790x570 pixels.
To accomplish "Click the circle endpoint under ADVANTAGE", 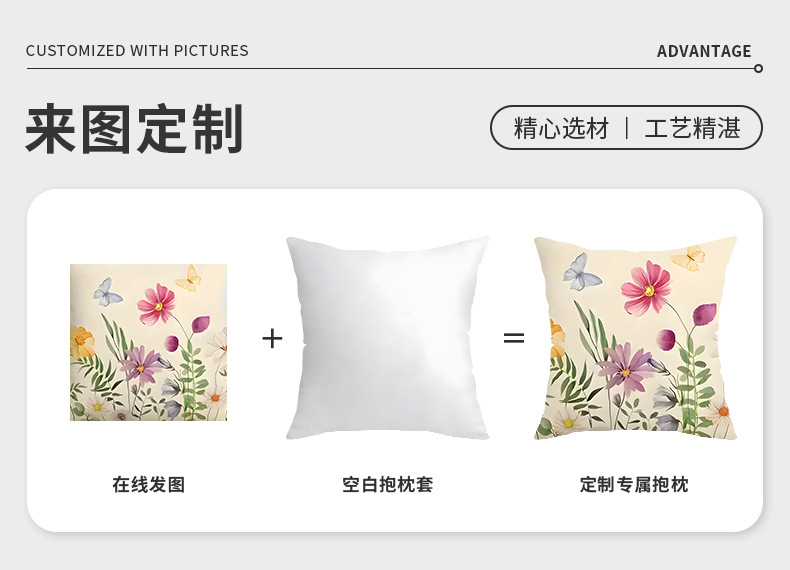I will pos(758,69).
